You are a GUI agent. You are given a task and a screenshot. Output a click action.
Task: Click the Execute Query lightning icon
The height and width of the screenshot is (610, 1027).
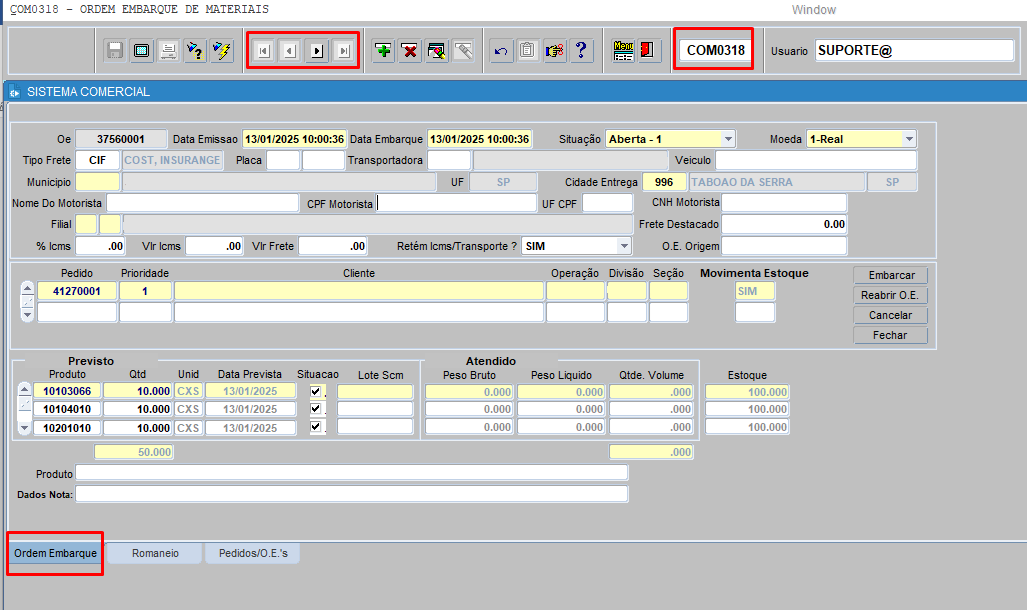point(222,50)
